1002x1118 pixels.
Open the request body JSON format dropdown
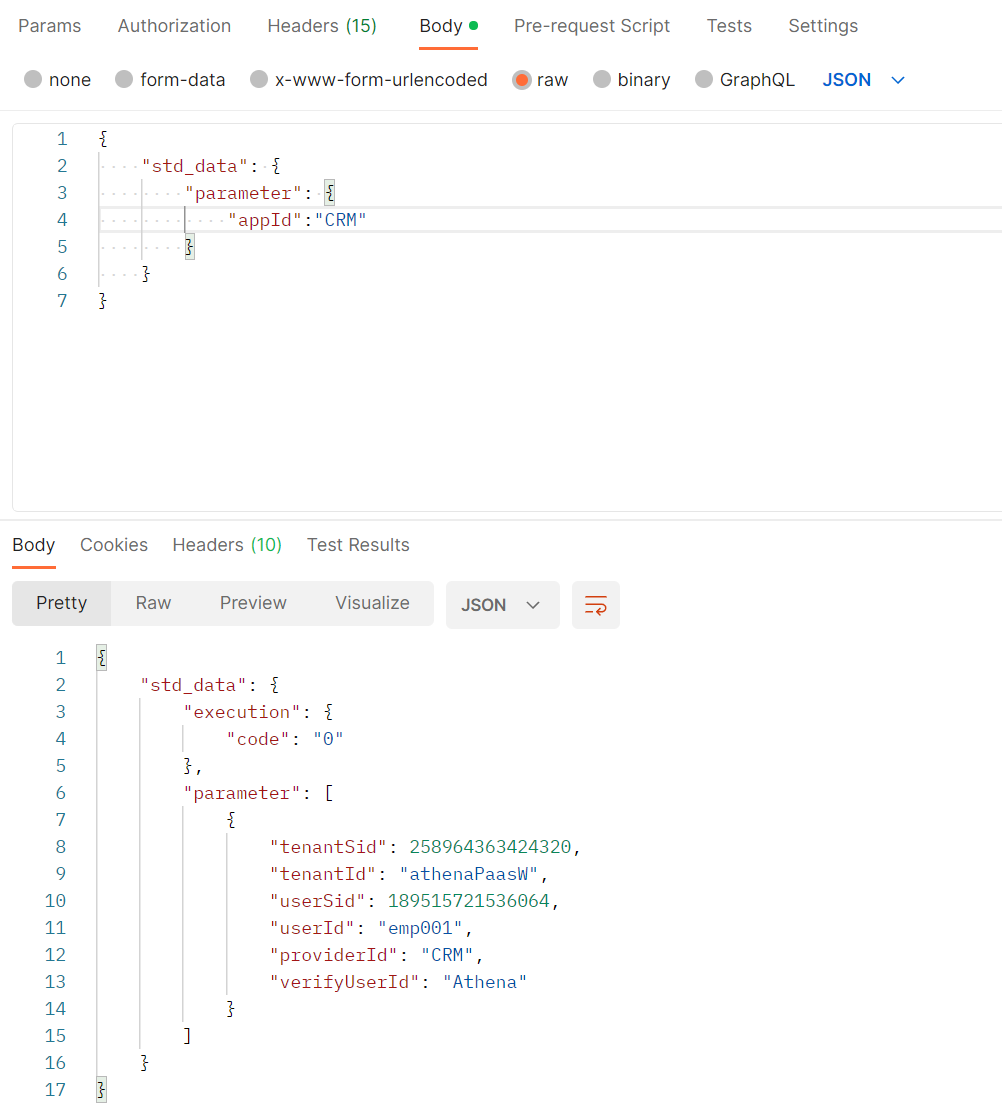tap(864, 80)
